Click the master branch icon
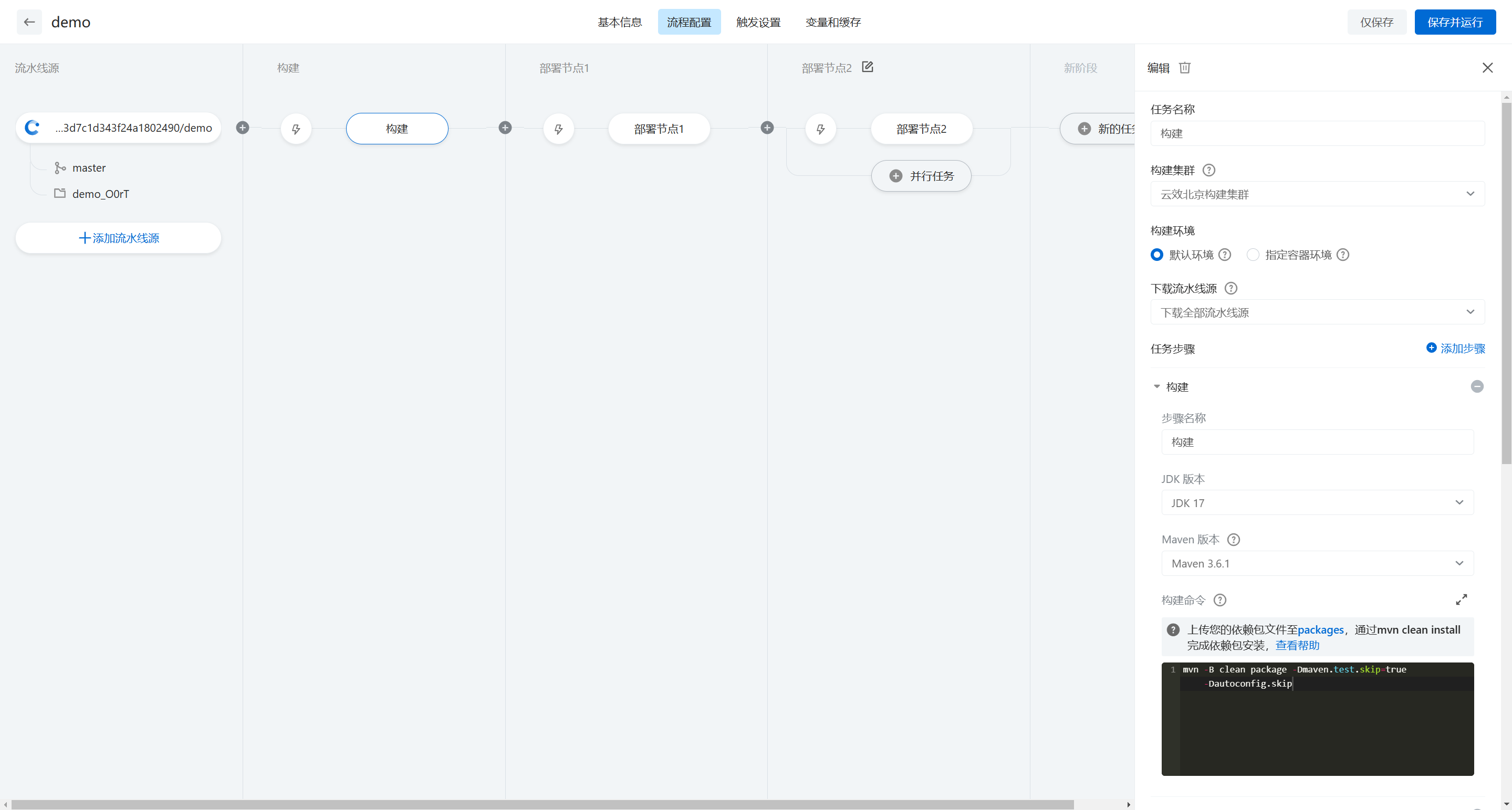1512x810 pixels. point(60,168)
